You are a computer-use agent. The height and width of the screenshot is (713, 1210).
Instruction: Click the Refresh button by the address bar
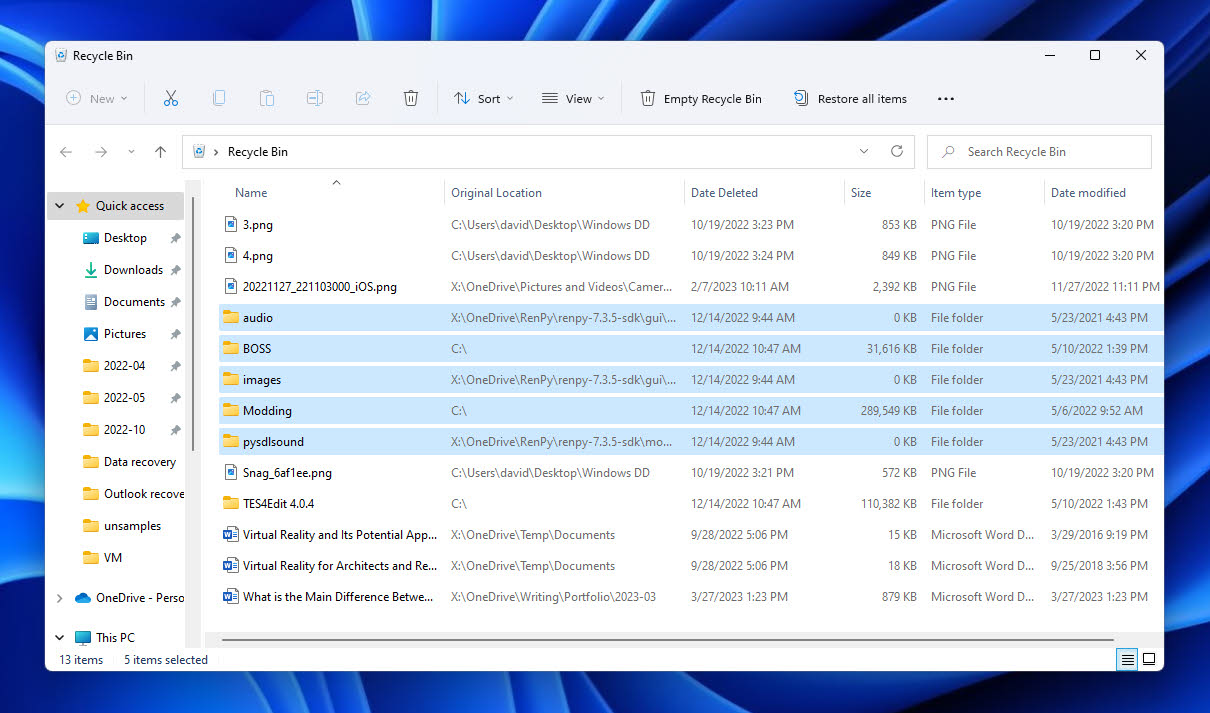pos(897,151)
